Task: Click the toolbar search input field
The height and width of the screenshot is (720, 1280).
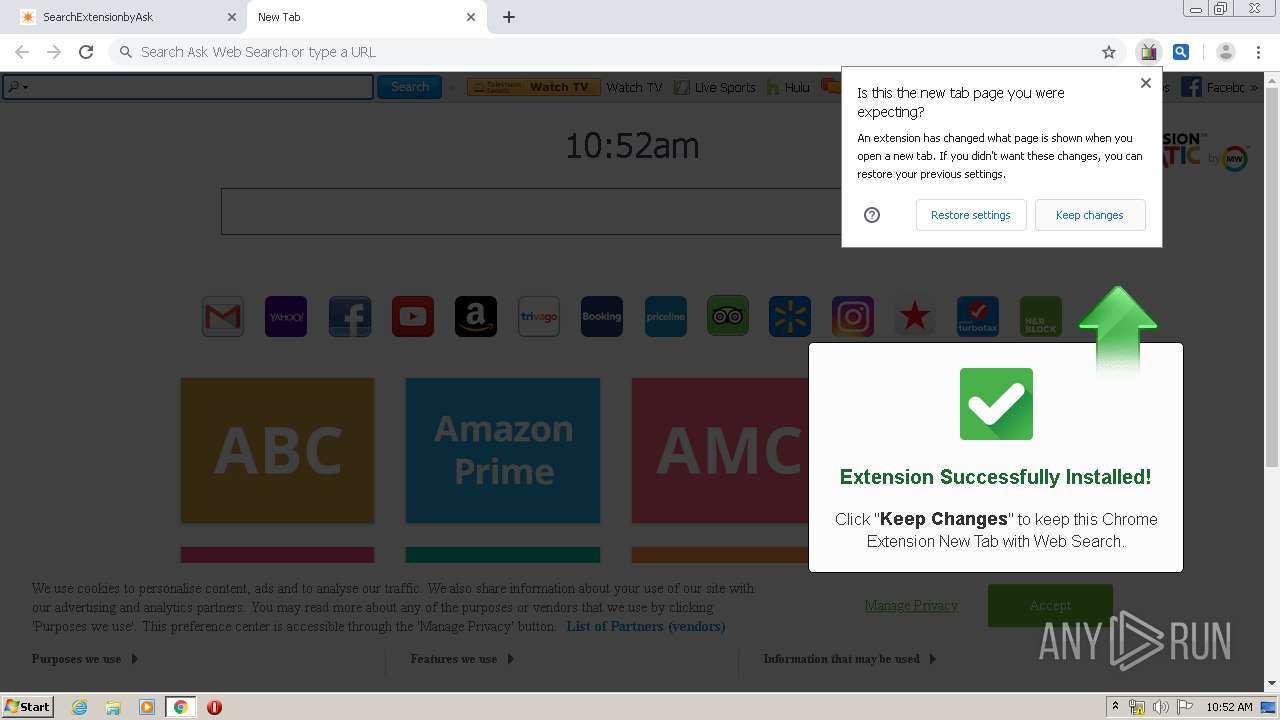Action: (188, 87)
